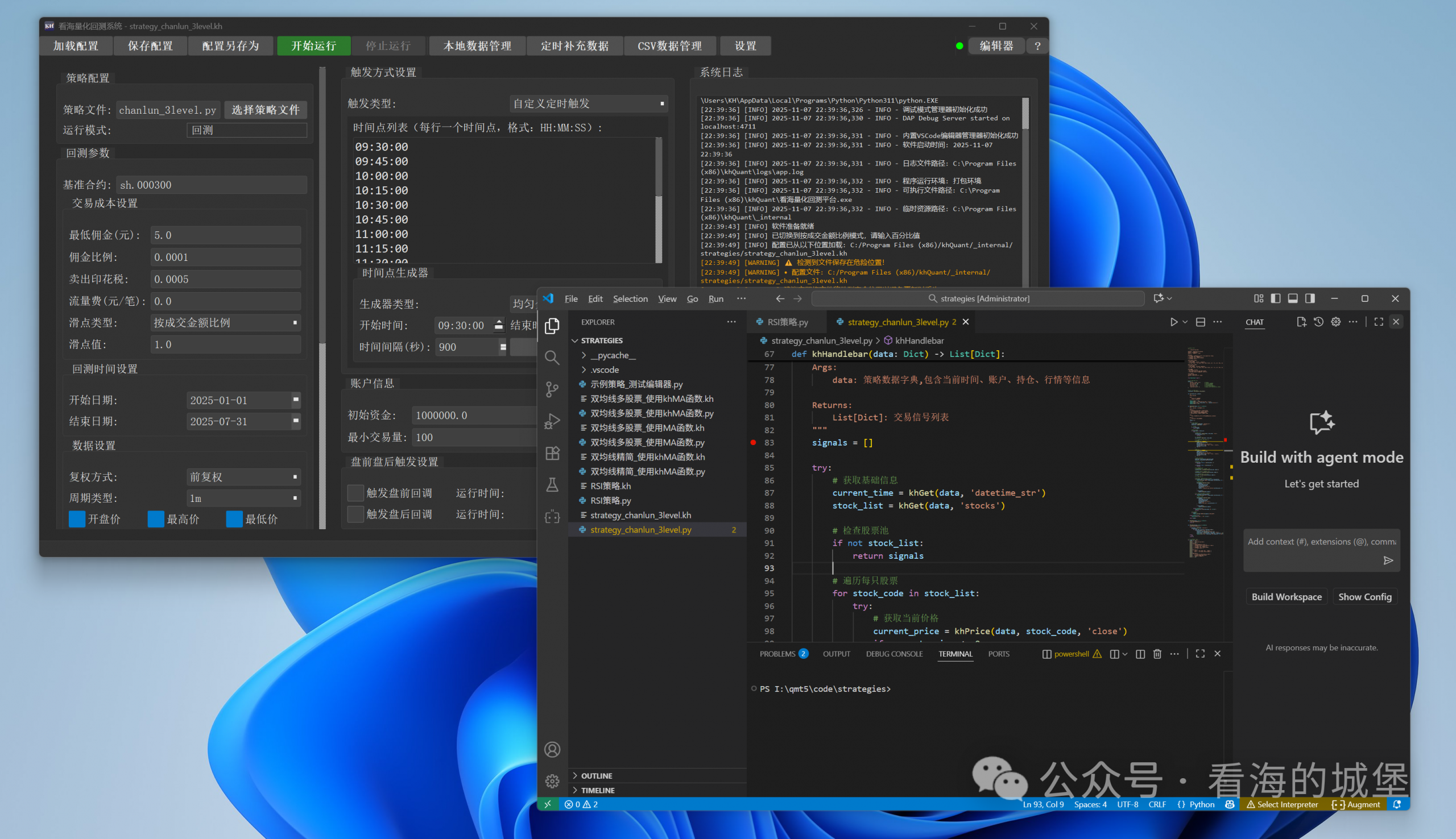Viewport: 1456px width, 839px height.
Task: Click send arrow in chat input
Action: pyautogui.click(x=1388, y=560)
